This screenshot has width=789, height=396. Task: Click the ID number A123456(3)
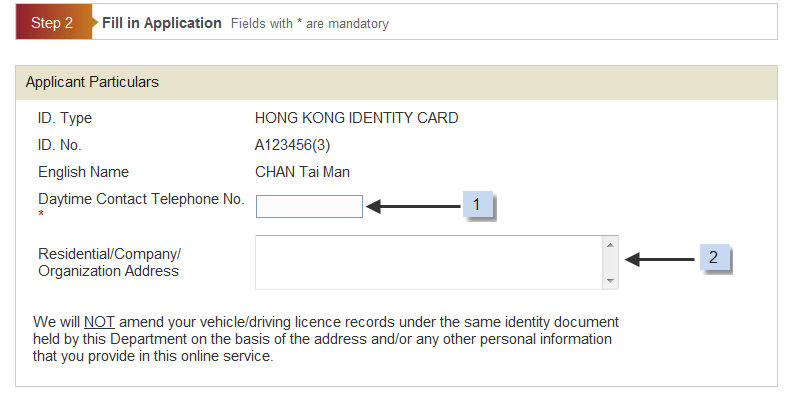[292, 145]
